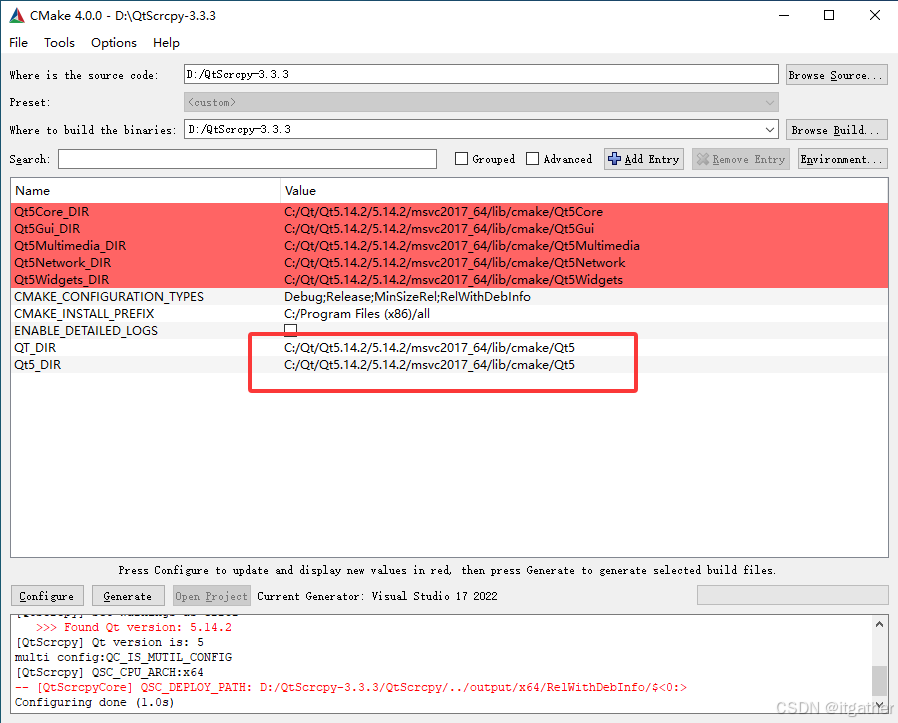Click the Value column header
This screenshot has height=723, width=898.
(x=584, y=191)
